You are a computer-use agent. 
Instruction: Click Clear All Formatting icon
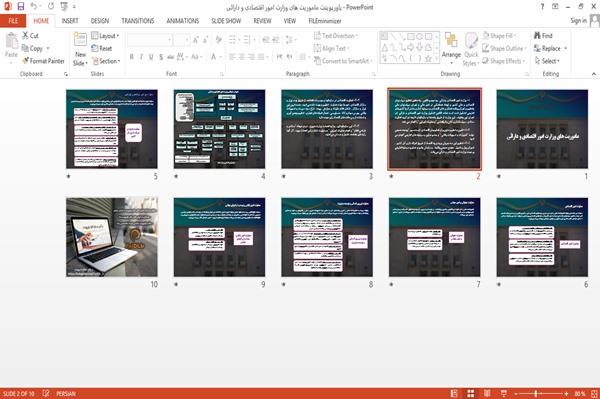coord(219,40)
